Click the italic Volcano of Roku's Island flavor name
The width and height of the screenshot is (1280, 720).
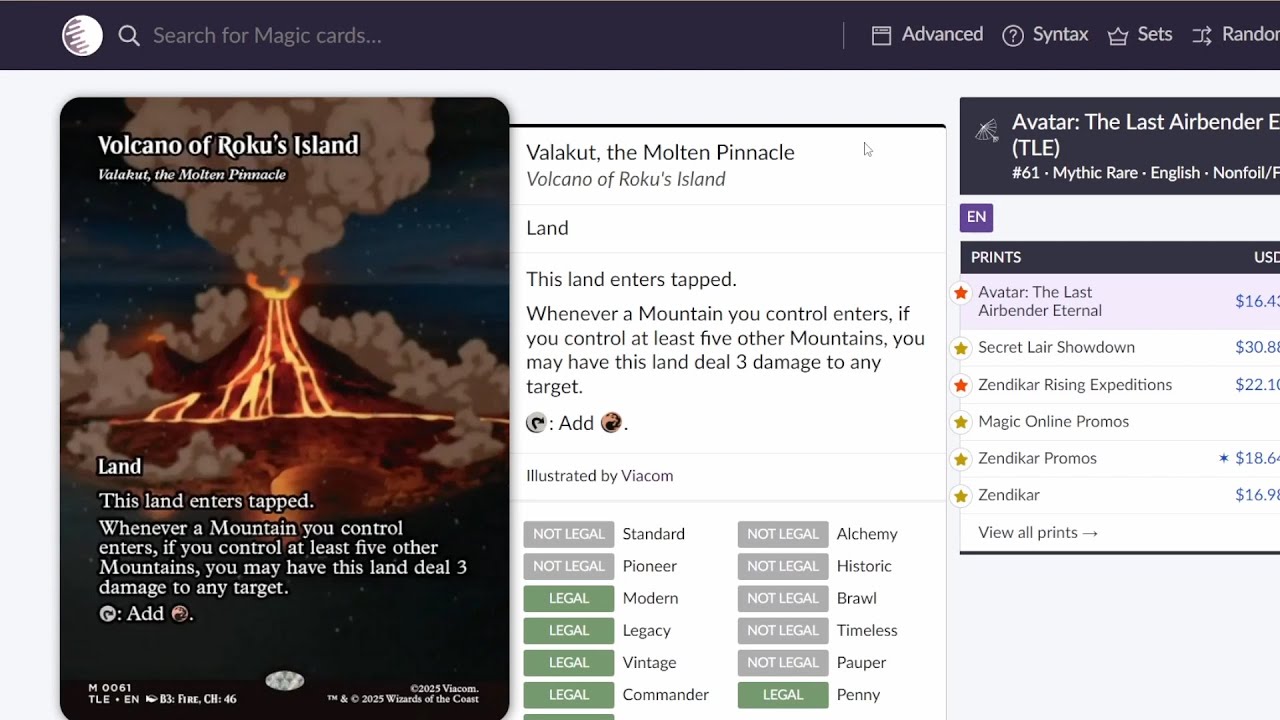coord(626,179)
